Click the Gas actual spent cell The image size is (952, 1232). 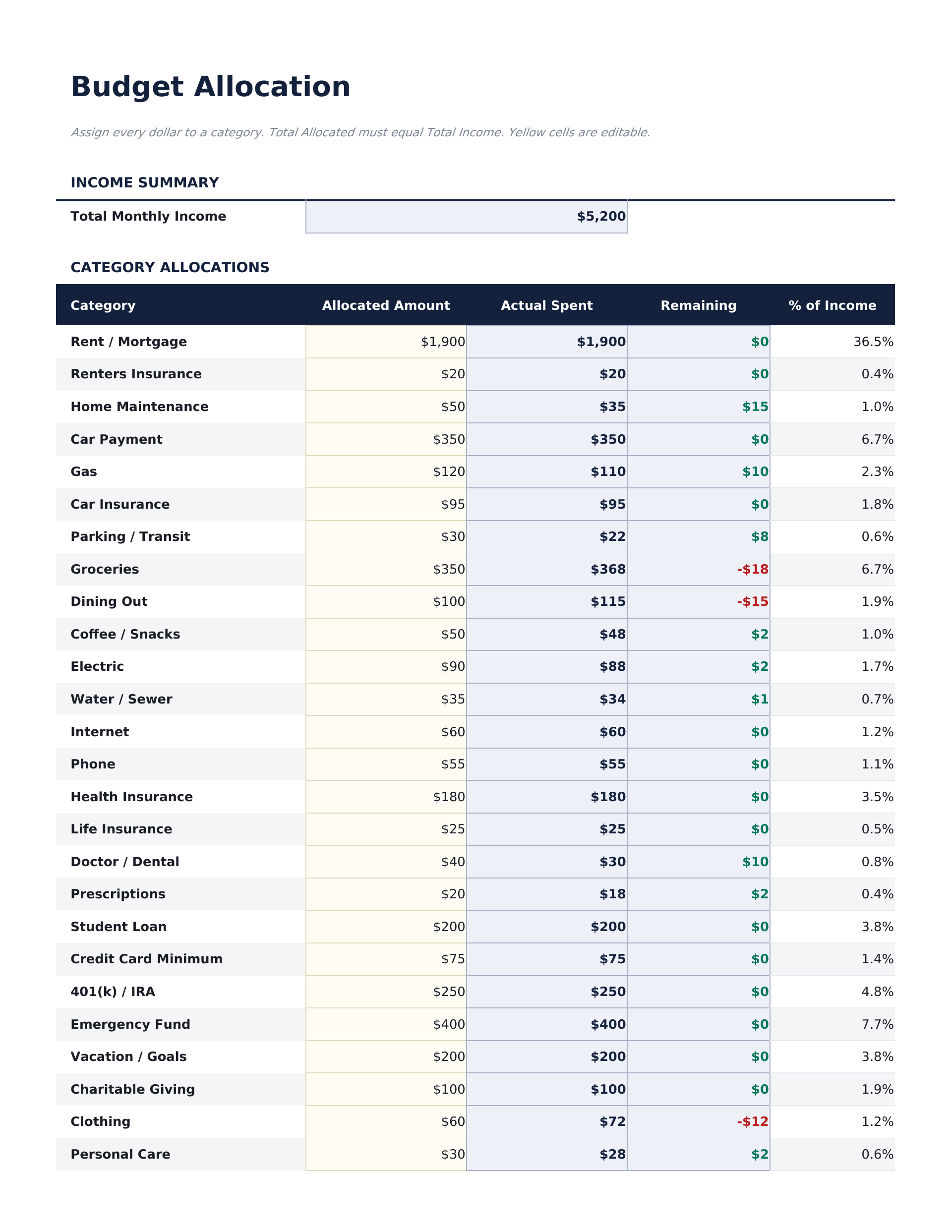tap(546, 472)
